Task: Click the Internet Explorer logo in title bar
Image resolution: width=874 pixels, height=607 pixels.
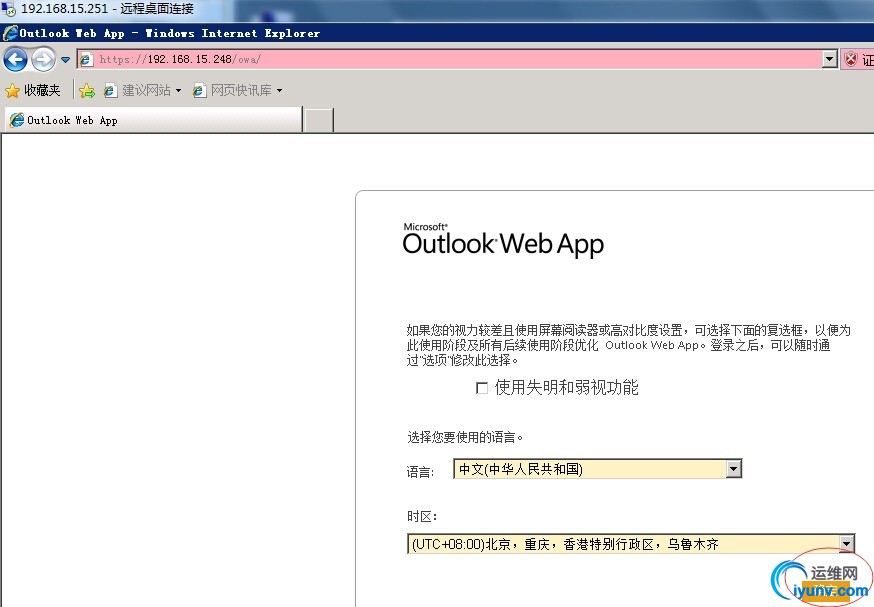Action: 11,33
